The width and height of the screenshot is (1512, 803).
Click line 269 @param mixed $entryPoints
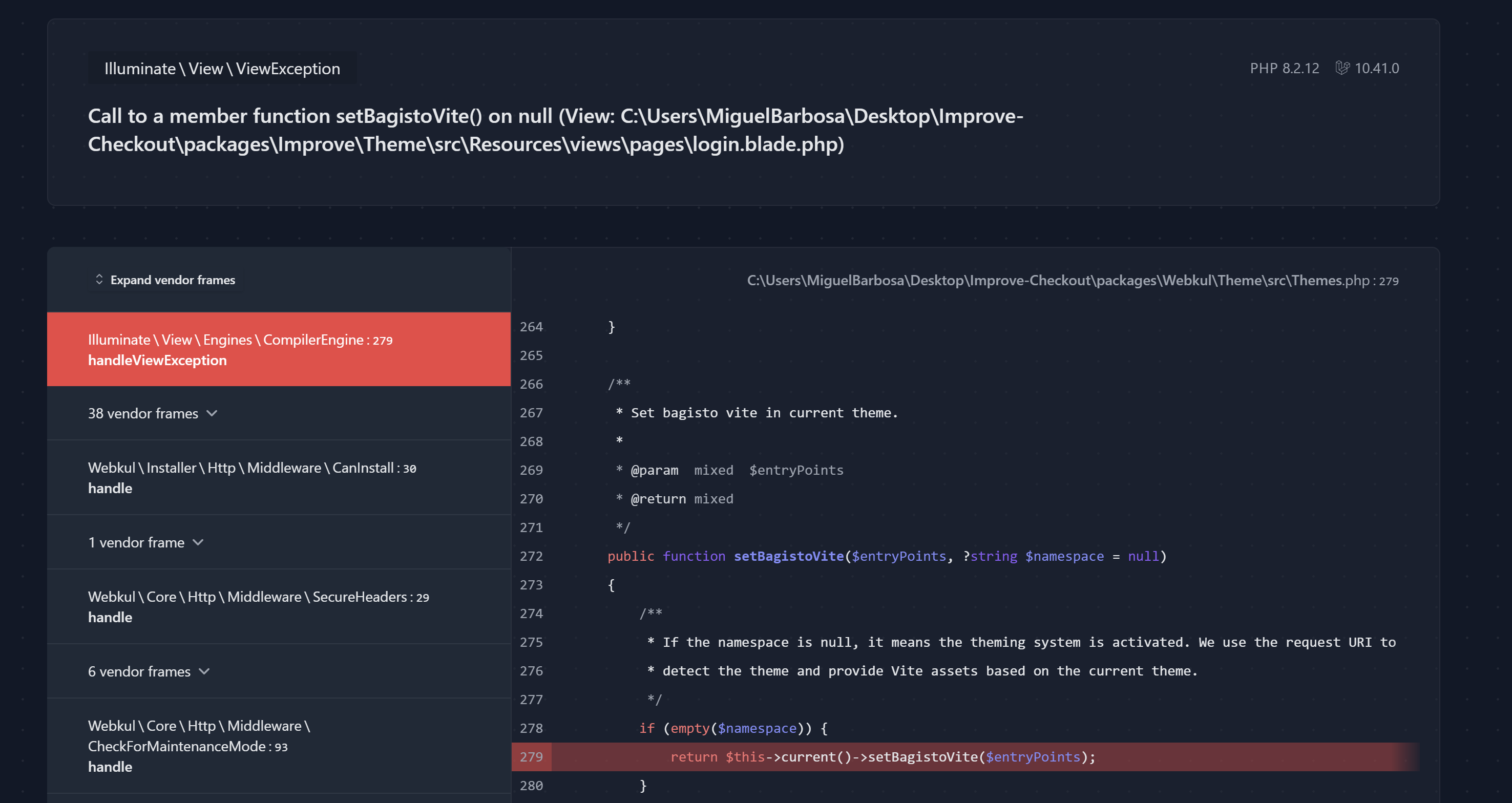pos(729,470)
